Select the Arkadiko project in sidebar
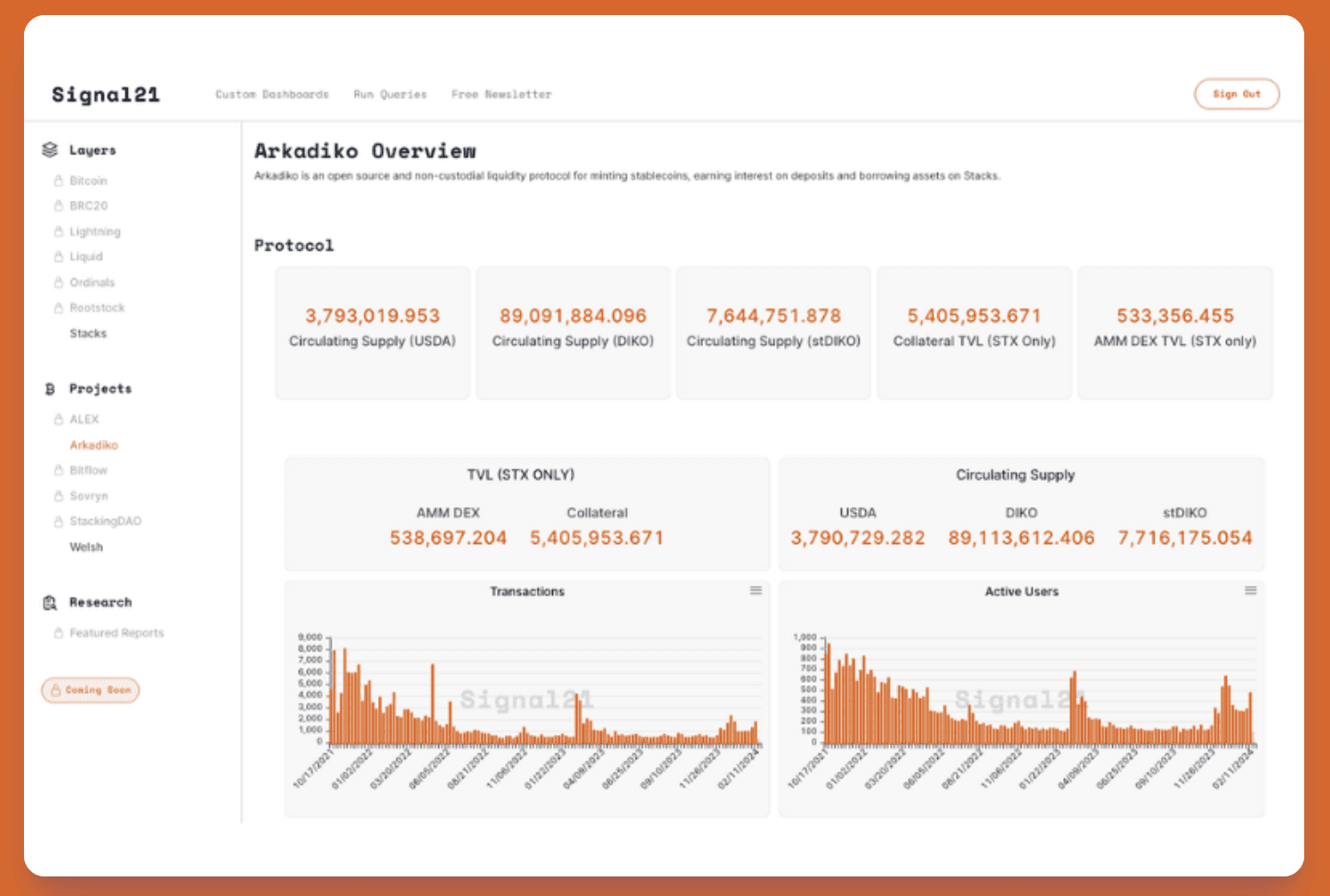This screenshot has height=896, width=1330. coord(93,444)
